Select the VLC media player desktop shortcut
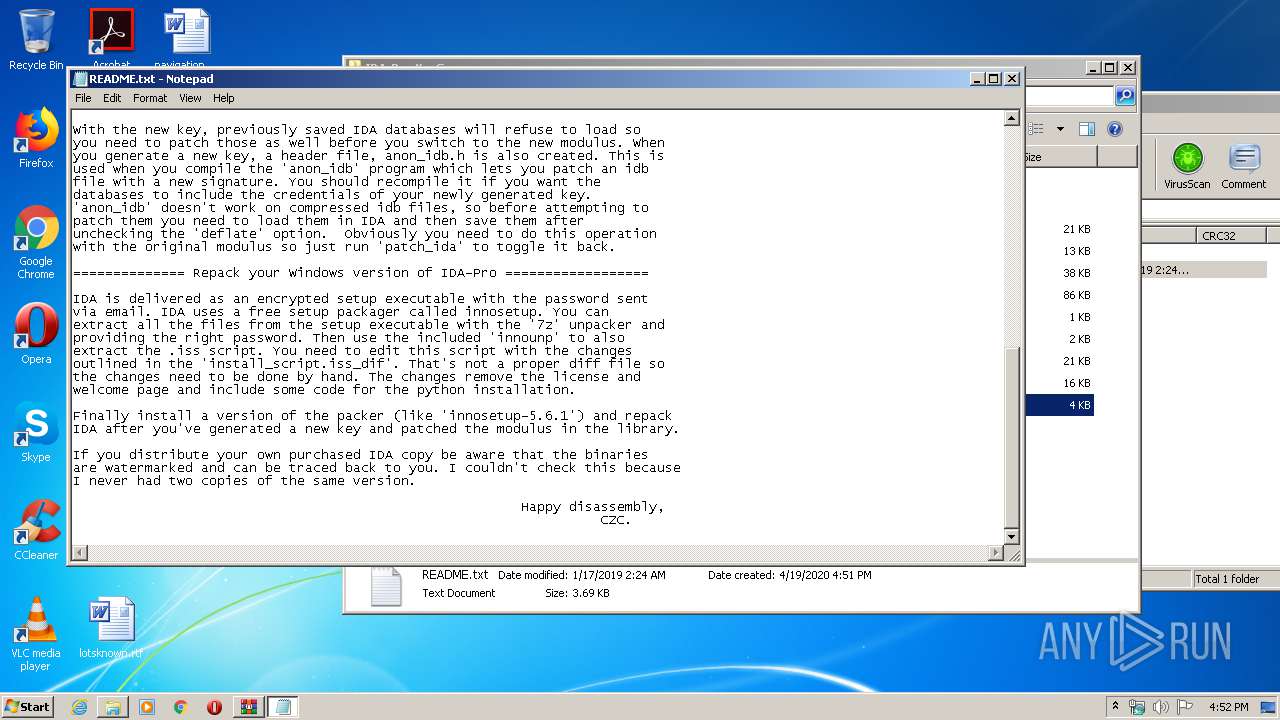Viewport: 1280px width, 720px height. point(36,635)
